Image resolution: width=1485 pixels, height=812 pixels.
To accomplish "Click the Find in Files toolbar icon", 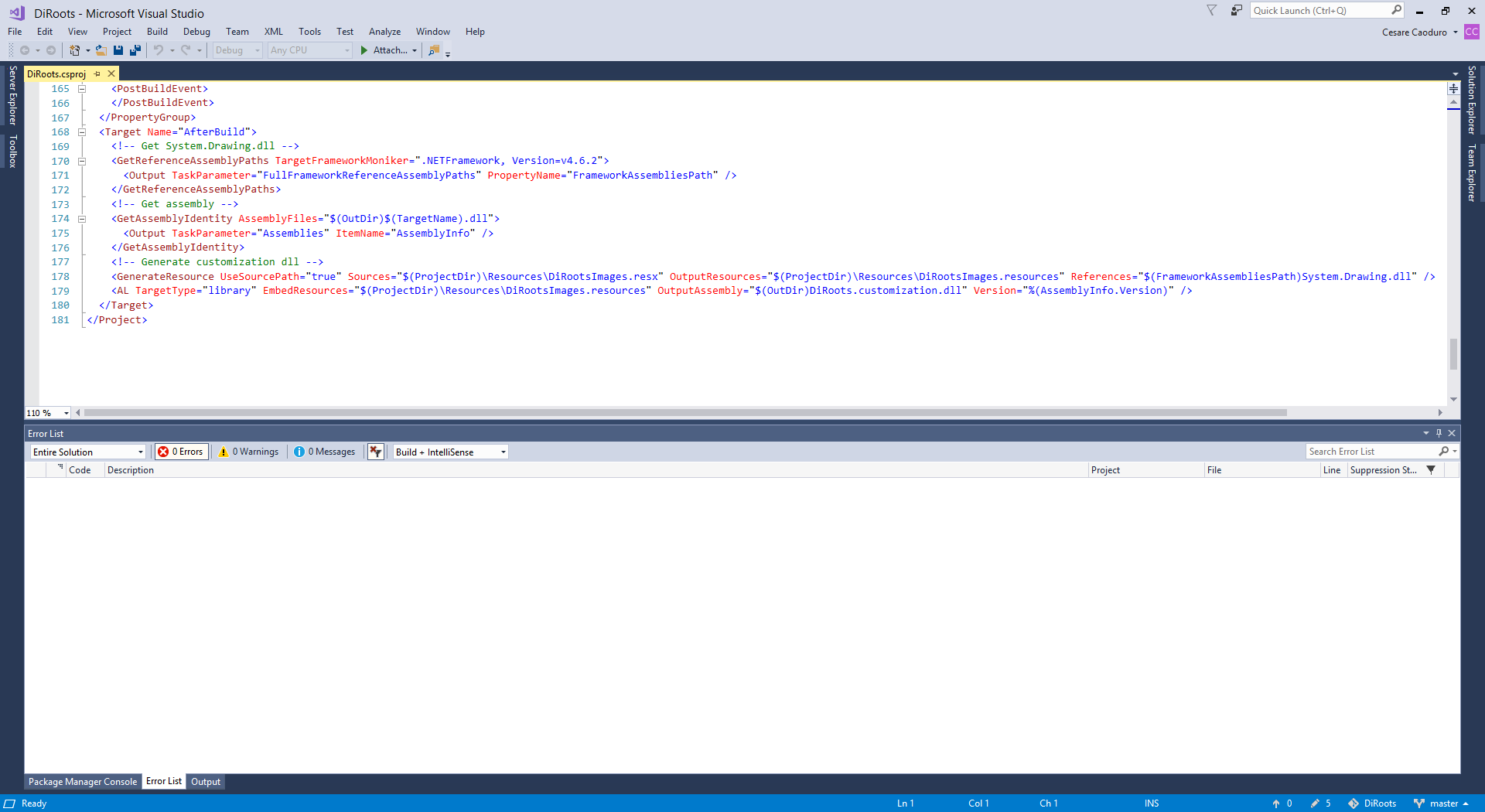I will 434,50.
